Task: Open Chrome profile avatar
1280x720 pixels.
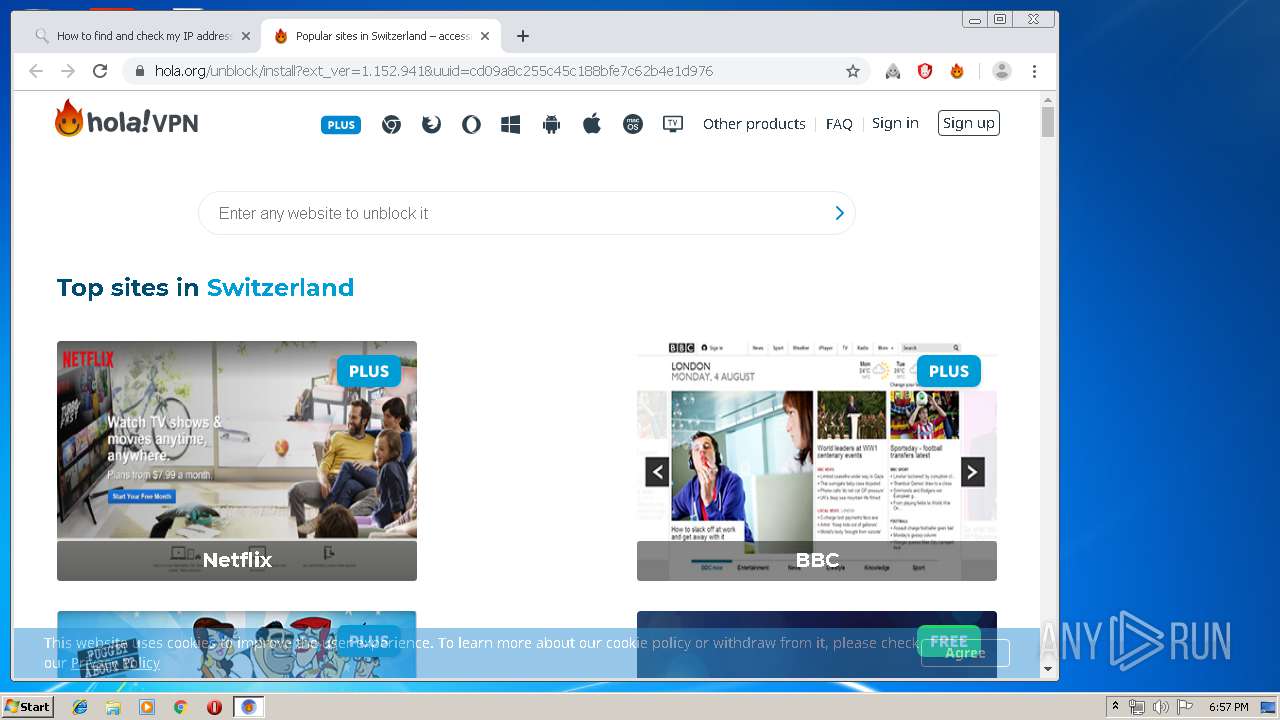Action: click(1001, 71)
